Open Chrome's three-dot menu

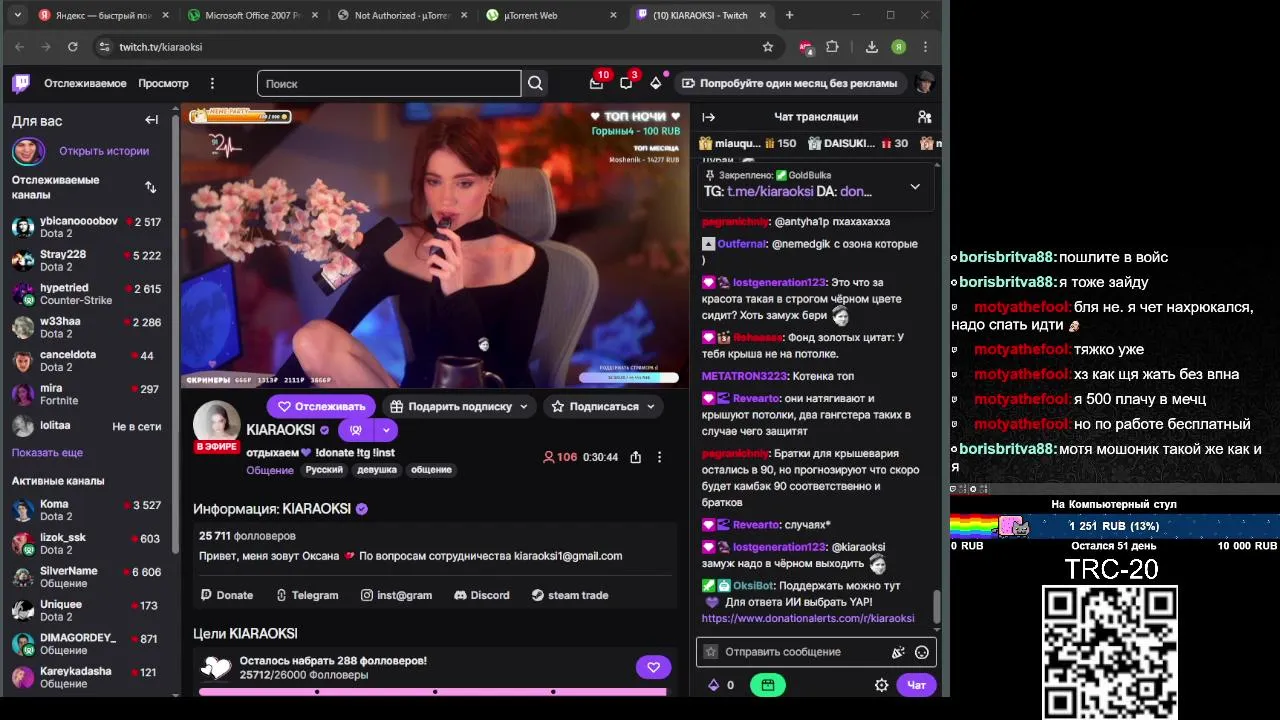[x=925, y=47]
